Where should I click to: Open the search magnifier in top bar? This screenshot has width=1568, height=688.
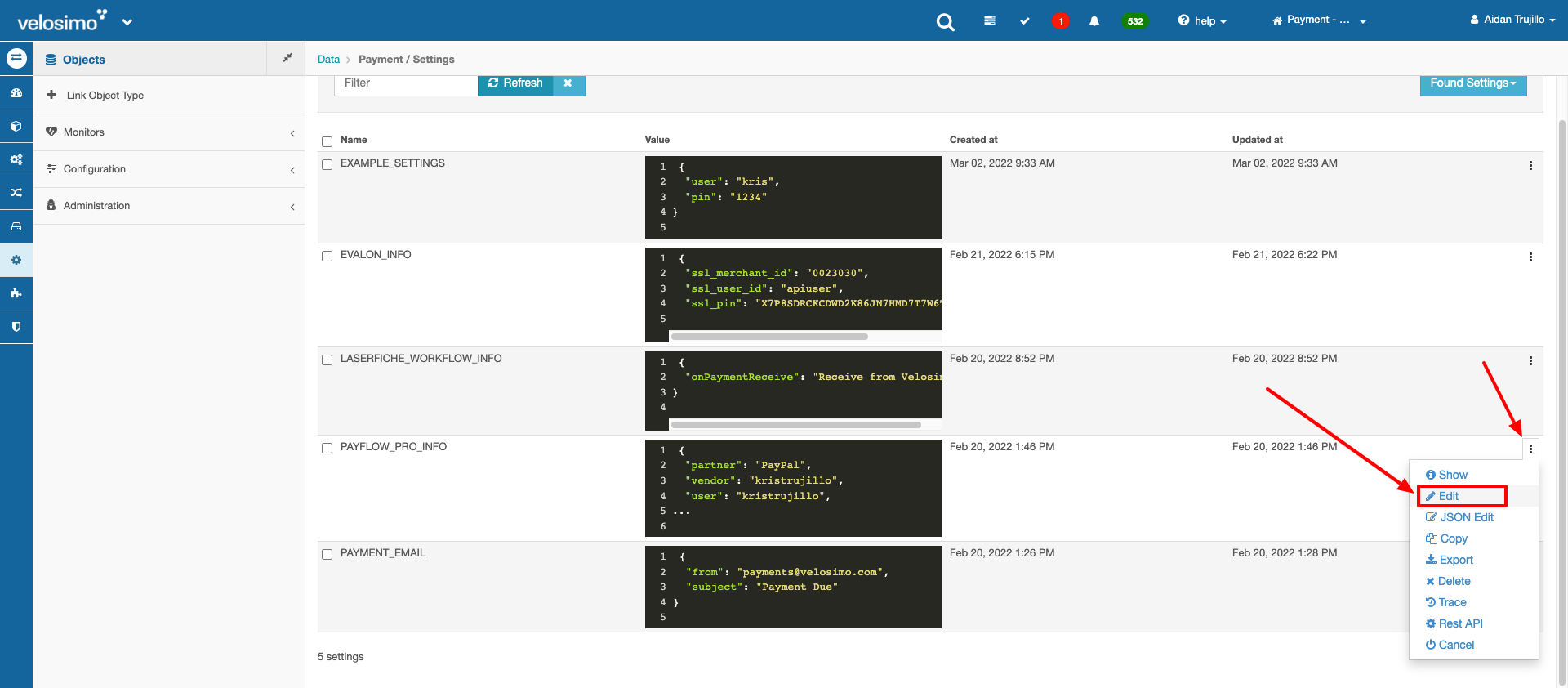coord(945,22)
